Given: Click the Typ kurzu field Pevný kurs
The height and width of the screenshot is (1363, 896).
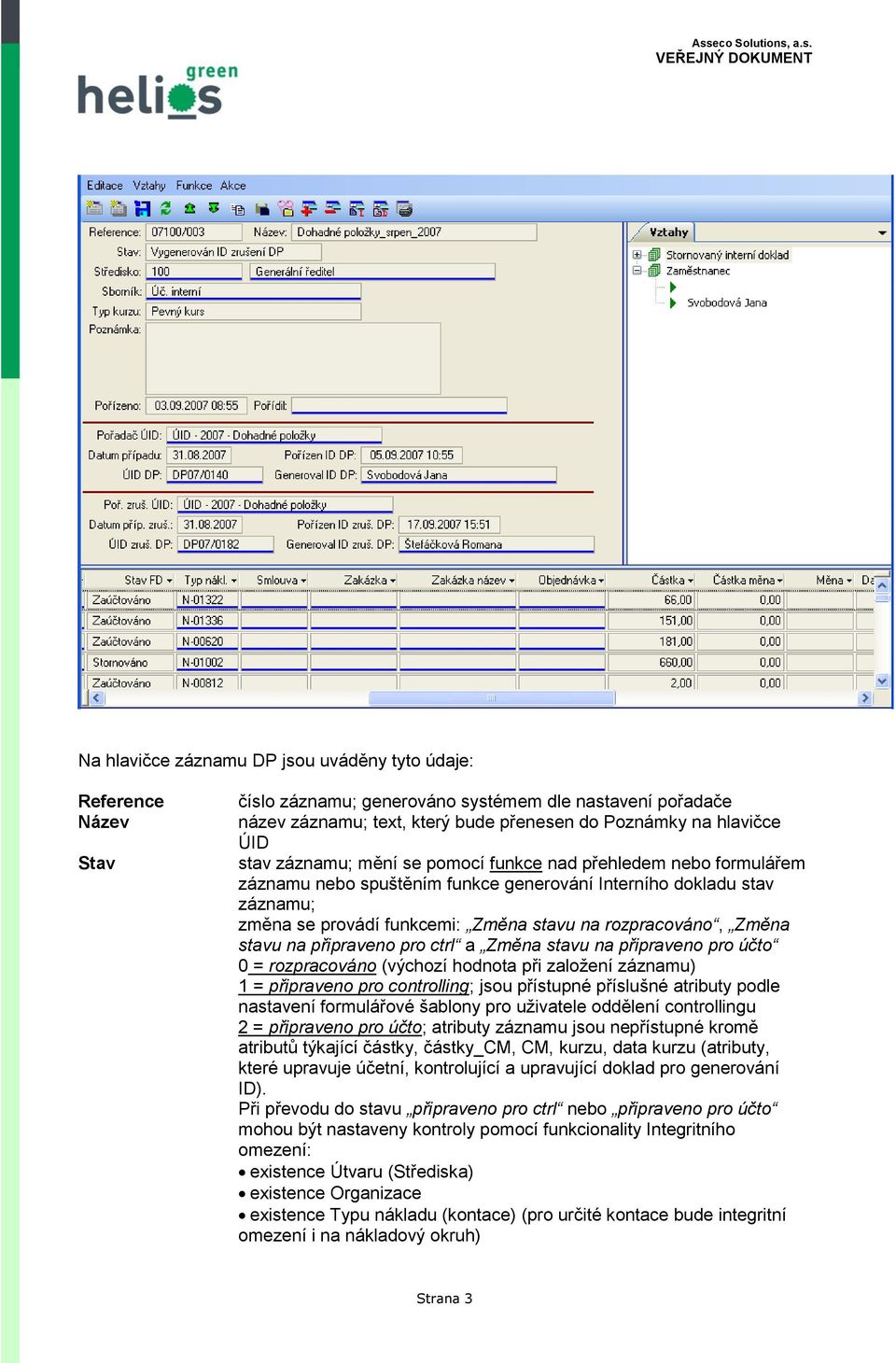Looking at the screenshot, I should click(254, 312).
